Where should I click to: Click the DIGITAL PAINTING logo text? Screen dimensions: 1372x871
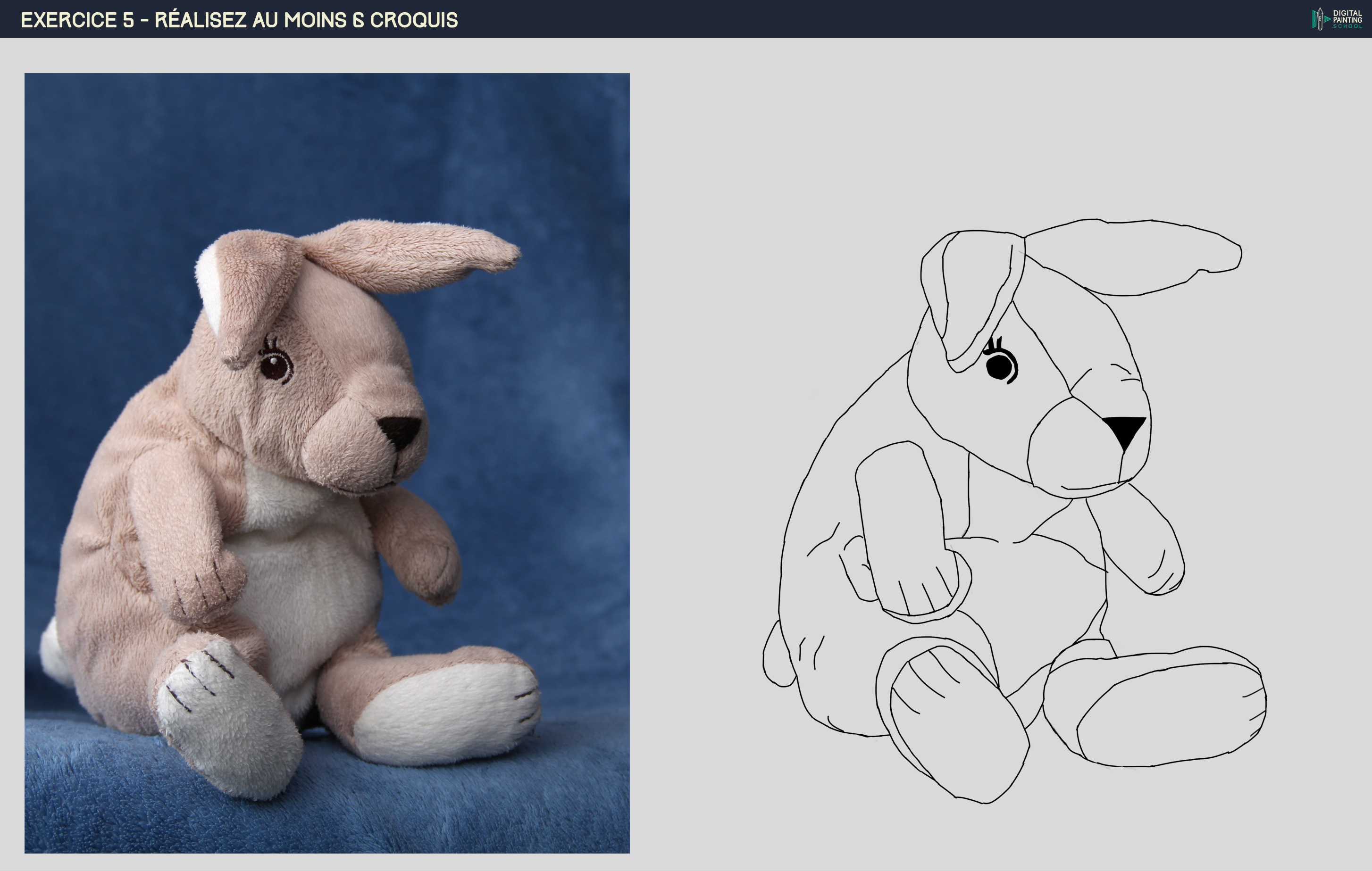tap(1347, 16)
